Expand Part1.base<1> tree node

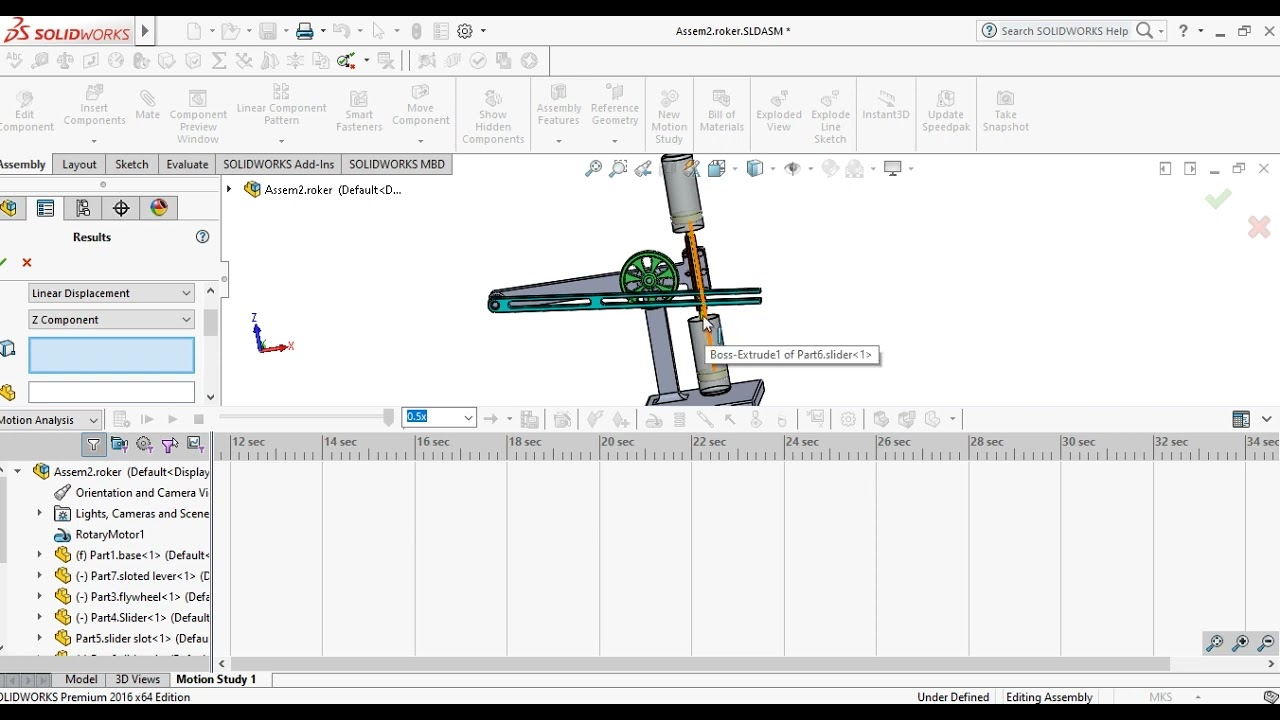pos(40,555)
